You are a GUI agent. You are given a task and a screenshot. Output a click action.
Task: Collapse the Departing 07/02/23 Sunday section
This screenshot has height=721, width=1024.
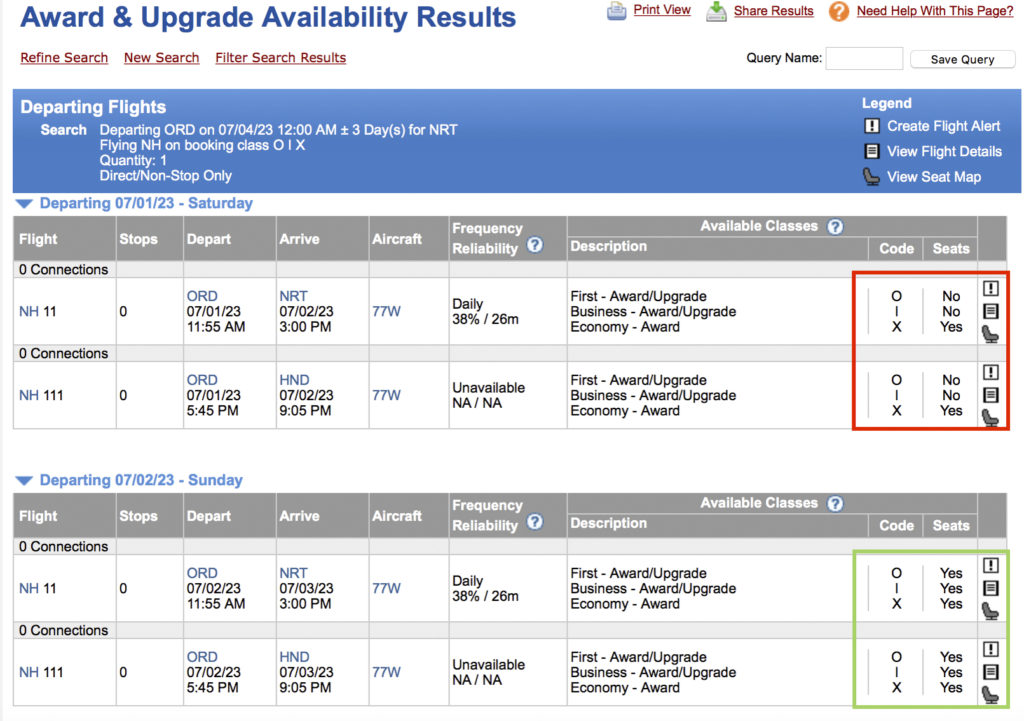click(x=25, y=481)
